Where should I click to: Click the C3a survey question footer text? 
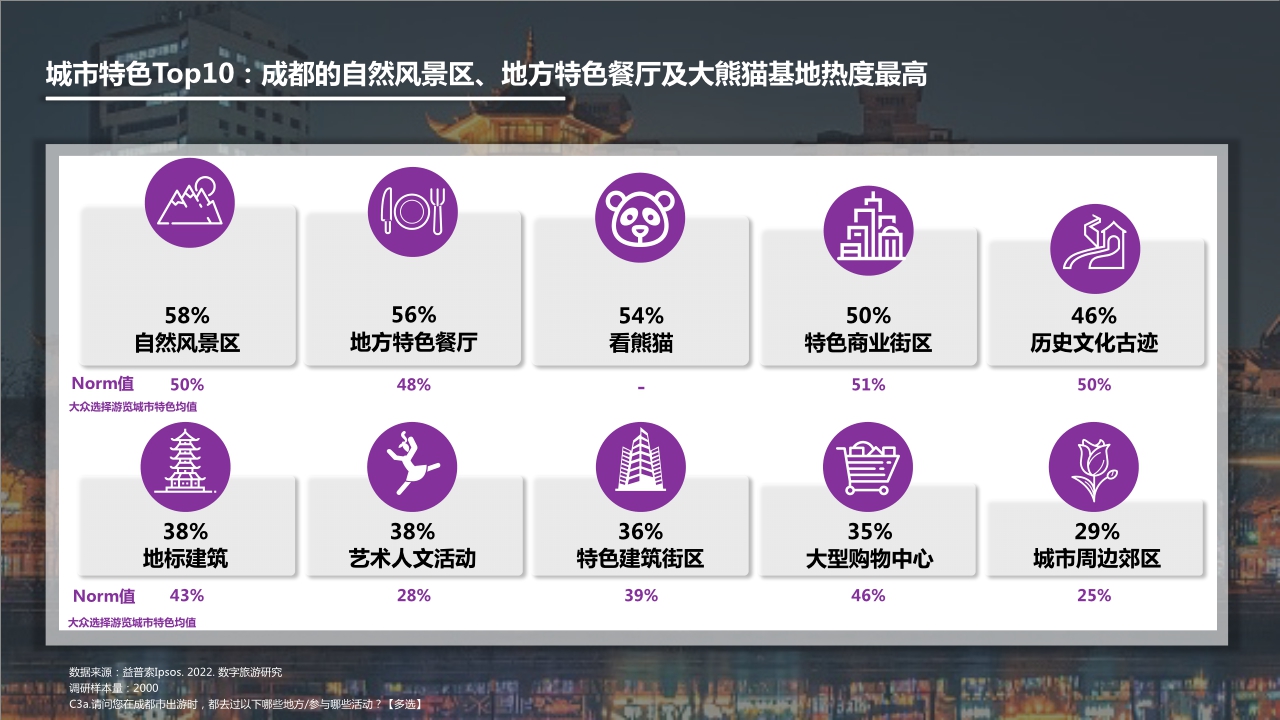pyautogui.click(x=245, y=705)
